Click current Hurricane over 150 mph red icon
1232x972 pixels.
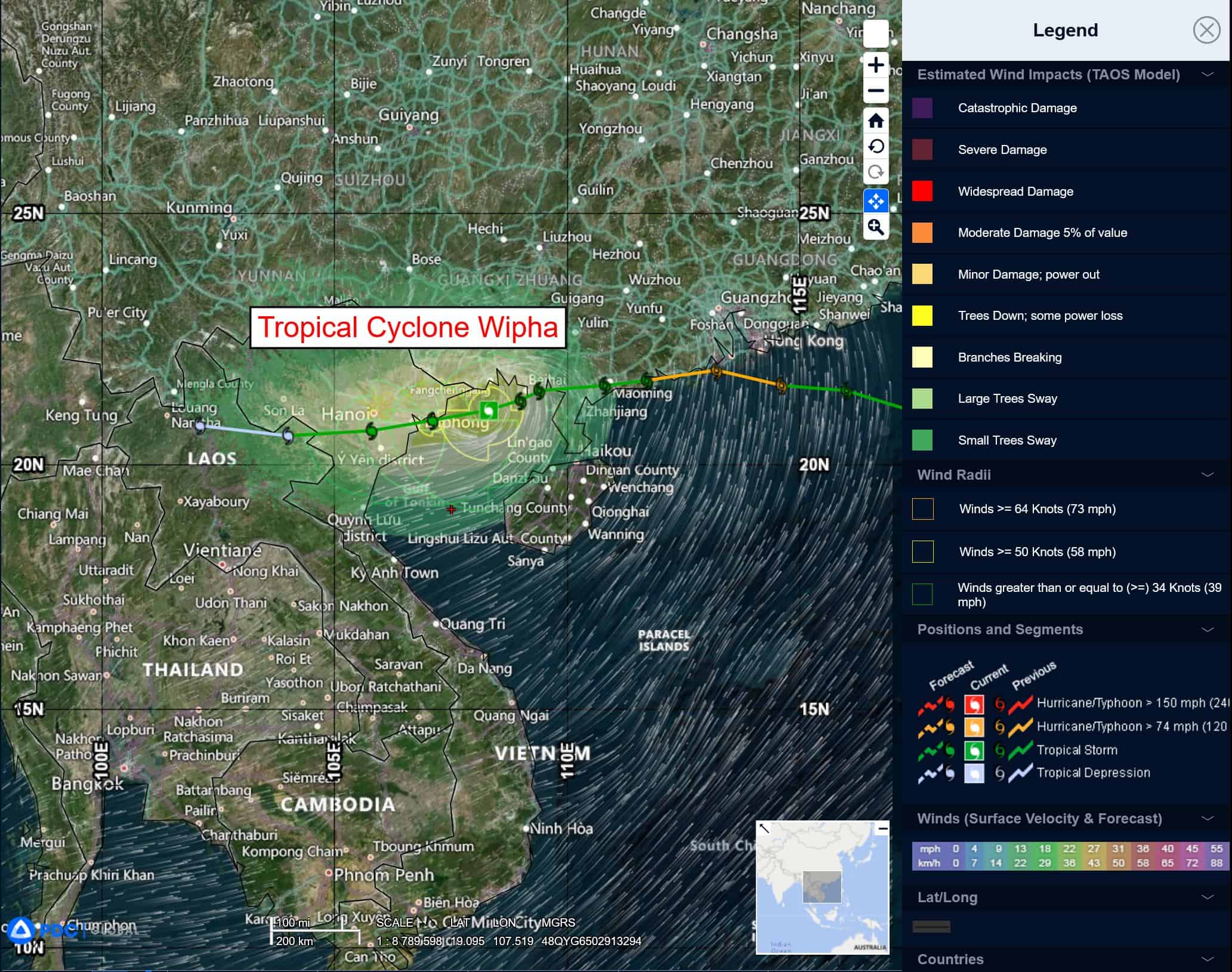click(x=974, y=704)
